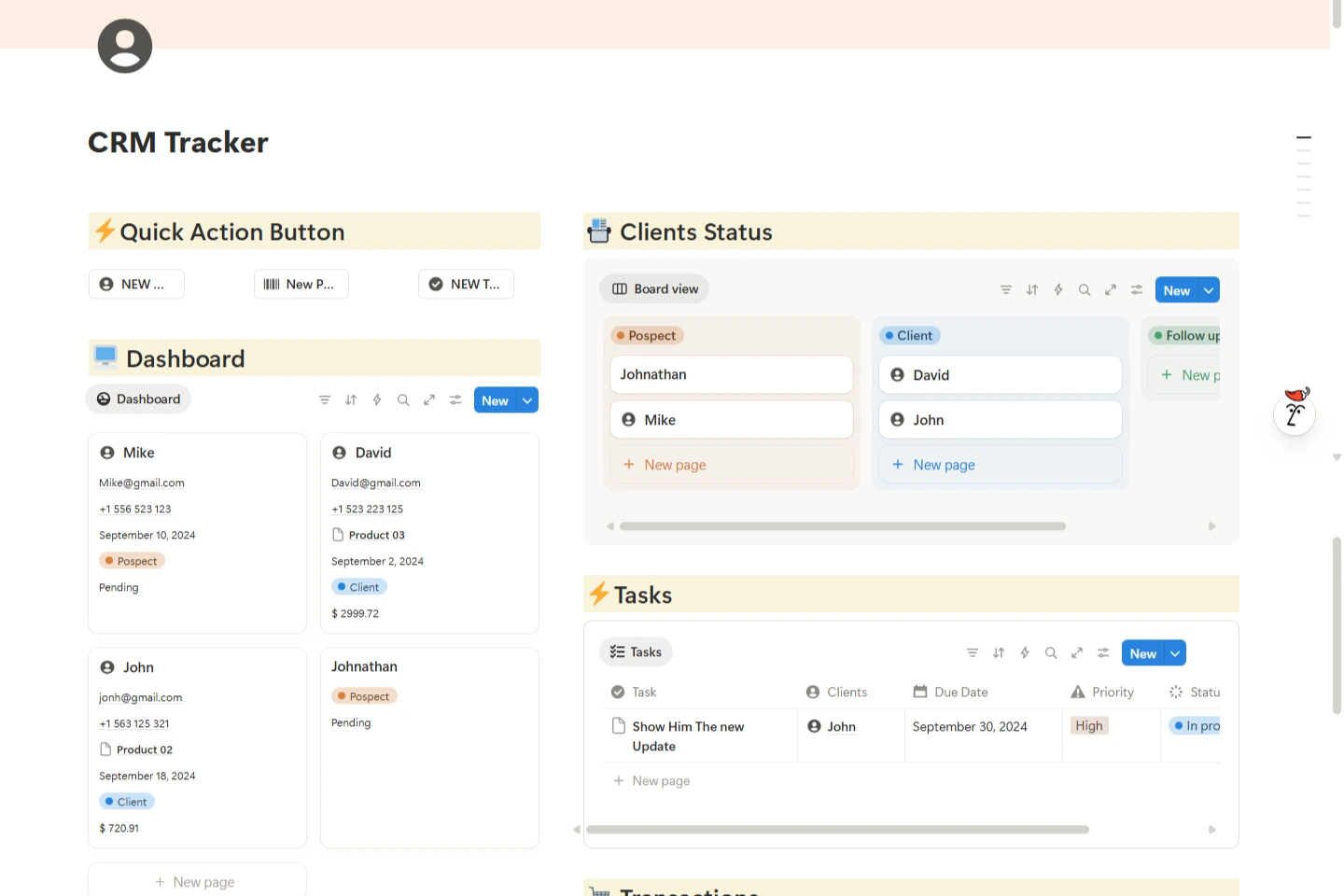
Task: Open the New dropdown in the Dashboard toolbar
Action: point(528,399)
